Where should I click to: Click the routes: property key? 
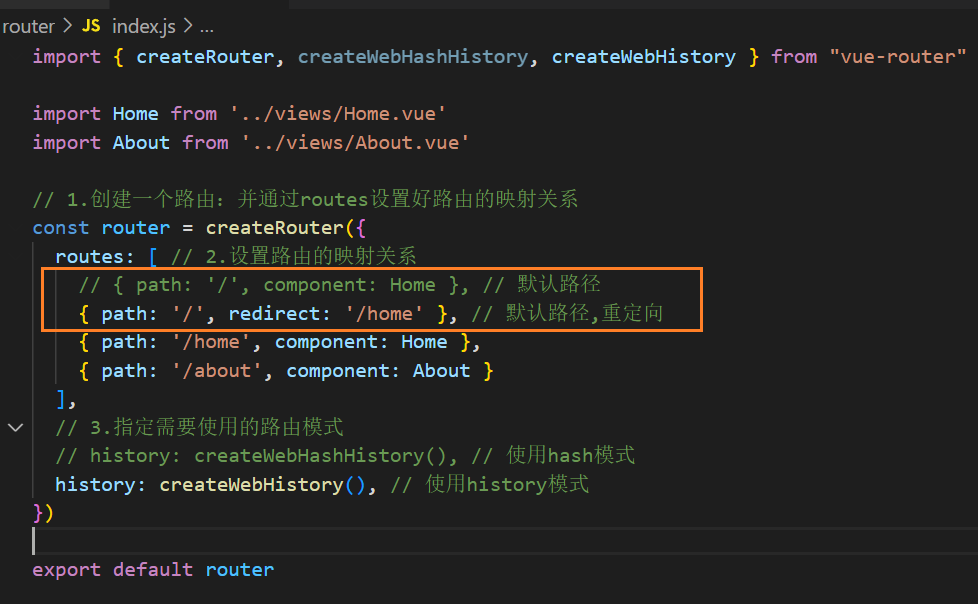point(94,256)
